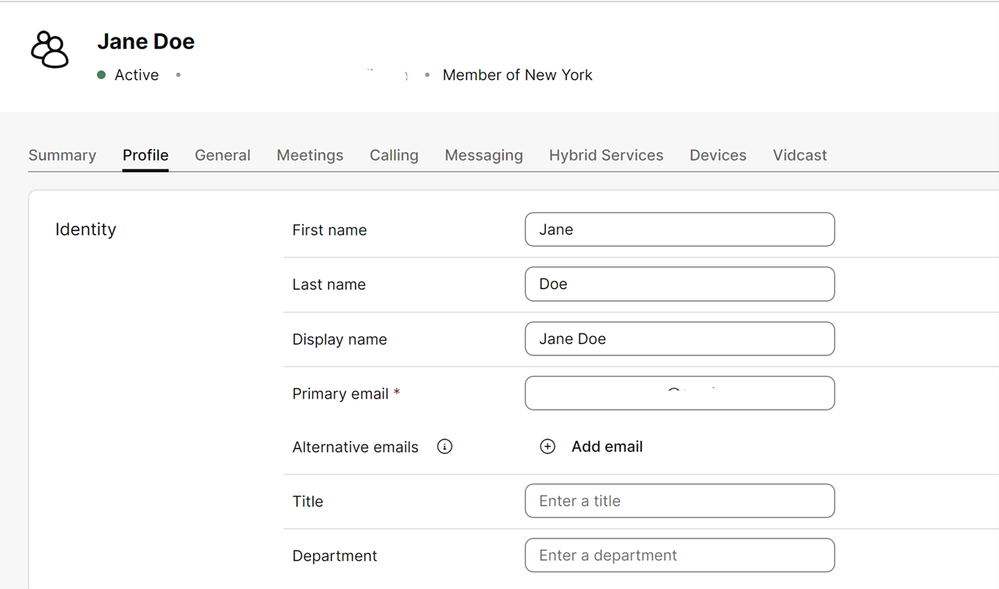Viewport: 999px width, 589px height.
Task: View the Devices tab
Action: tap(717, 156)
